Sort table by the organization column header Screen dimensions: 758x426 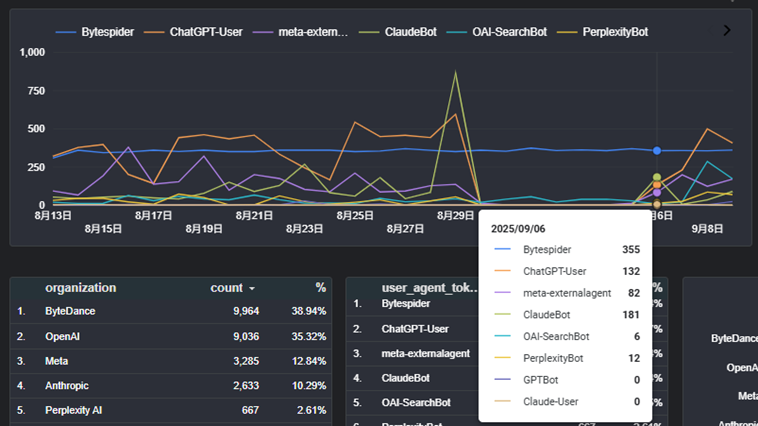(x=80, y=288)
